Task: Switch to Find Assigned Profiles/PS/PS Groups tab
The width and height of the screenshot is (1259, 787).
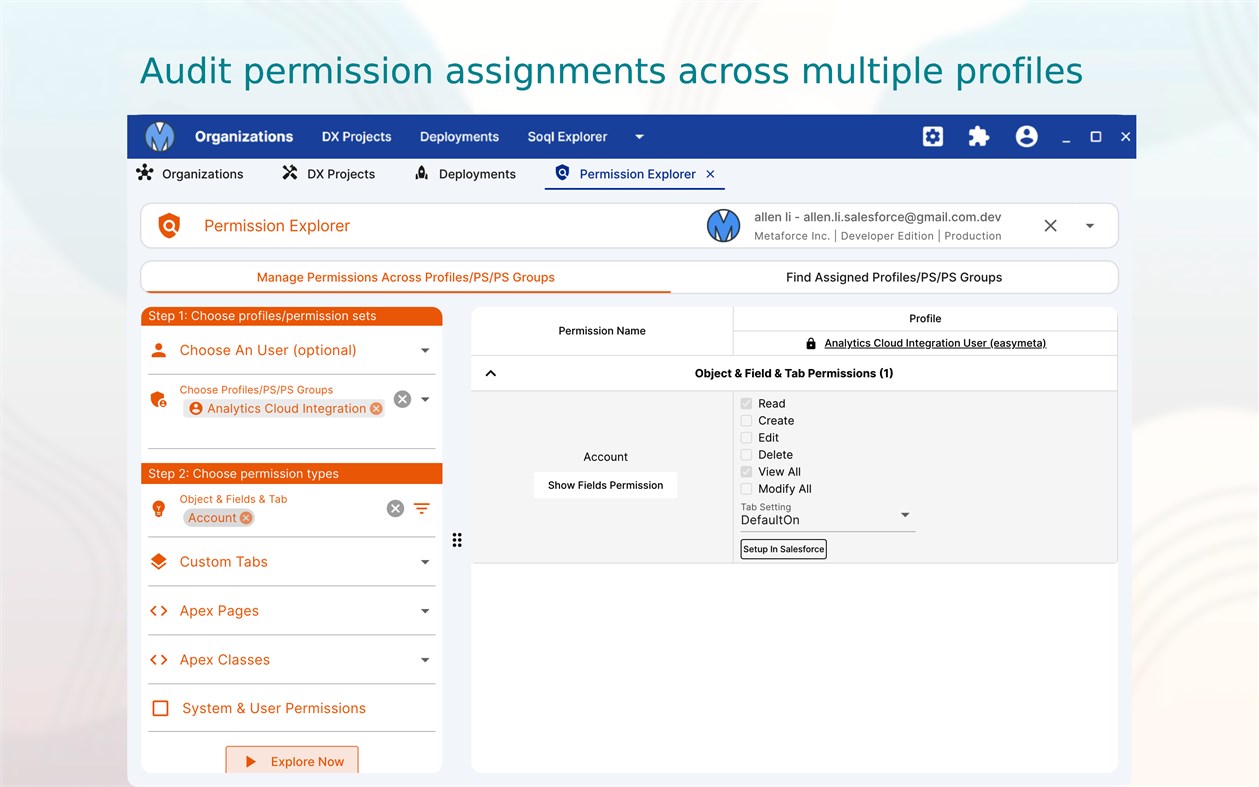Action: [x=894, y=277]
